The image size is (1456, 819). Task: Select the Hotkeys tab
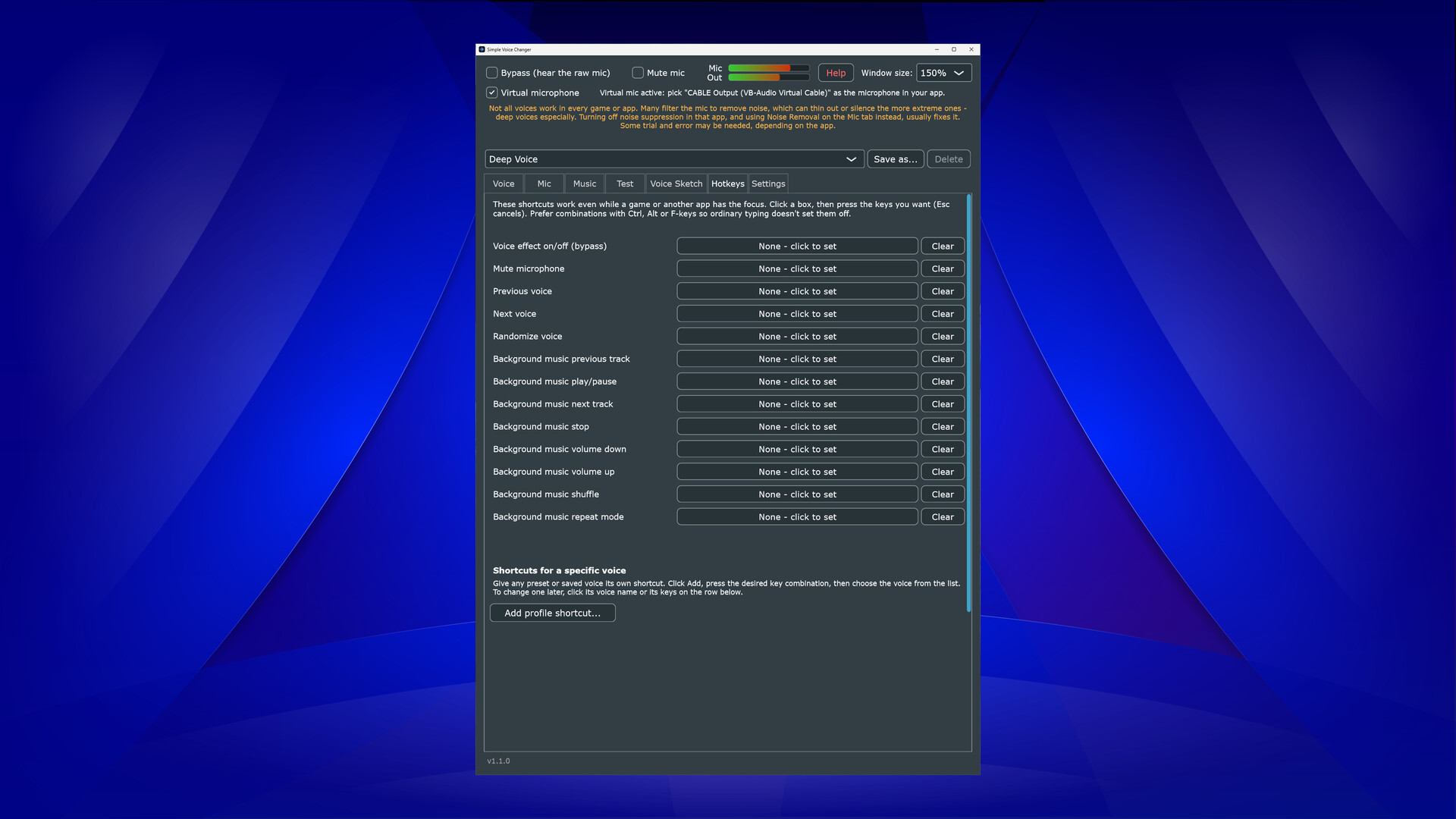[727, 184]
